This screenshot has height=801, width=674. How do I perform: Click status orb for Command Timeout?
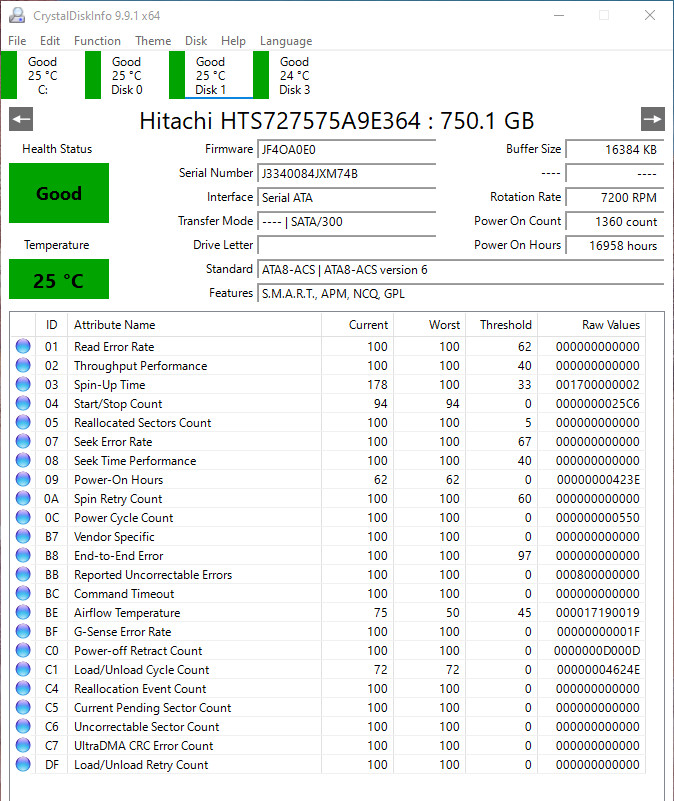point(23,593)
